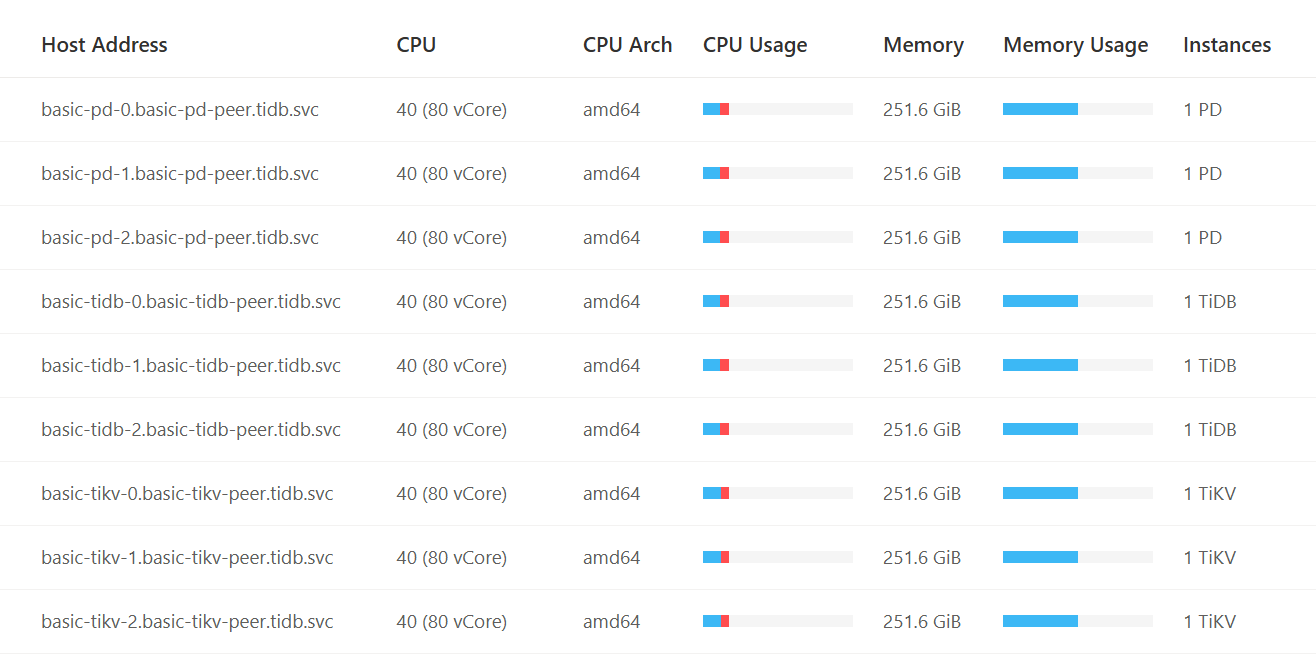Select host basic-tidb-2.basic-tidb-peer.tidb.svc
The width and height of the screenshot is (1316, 657).
coord(191,430)
